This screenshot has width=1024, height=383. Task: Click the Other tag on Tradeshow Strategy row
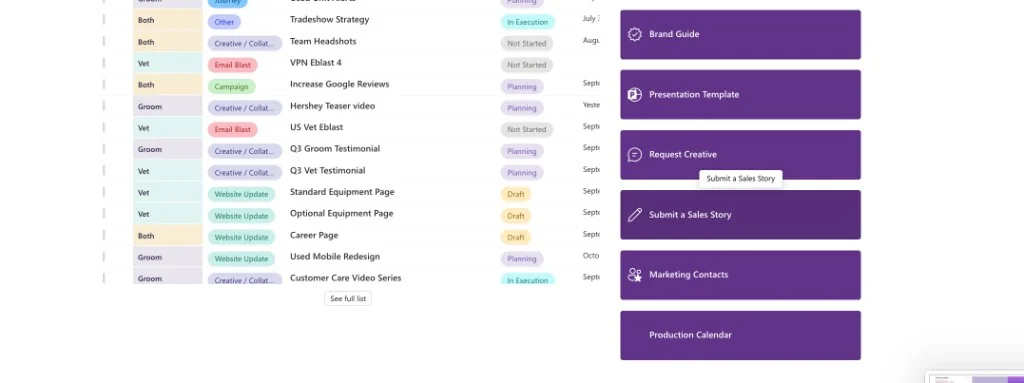224,22
